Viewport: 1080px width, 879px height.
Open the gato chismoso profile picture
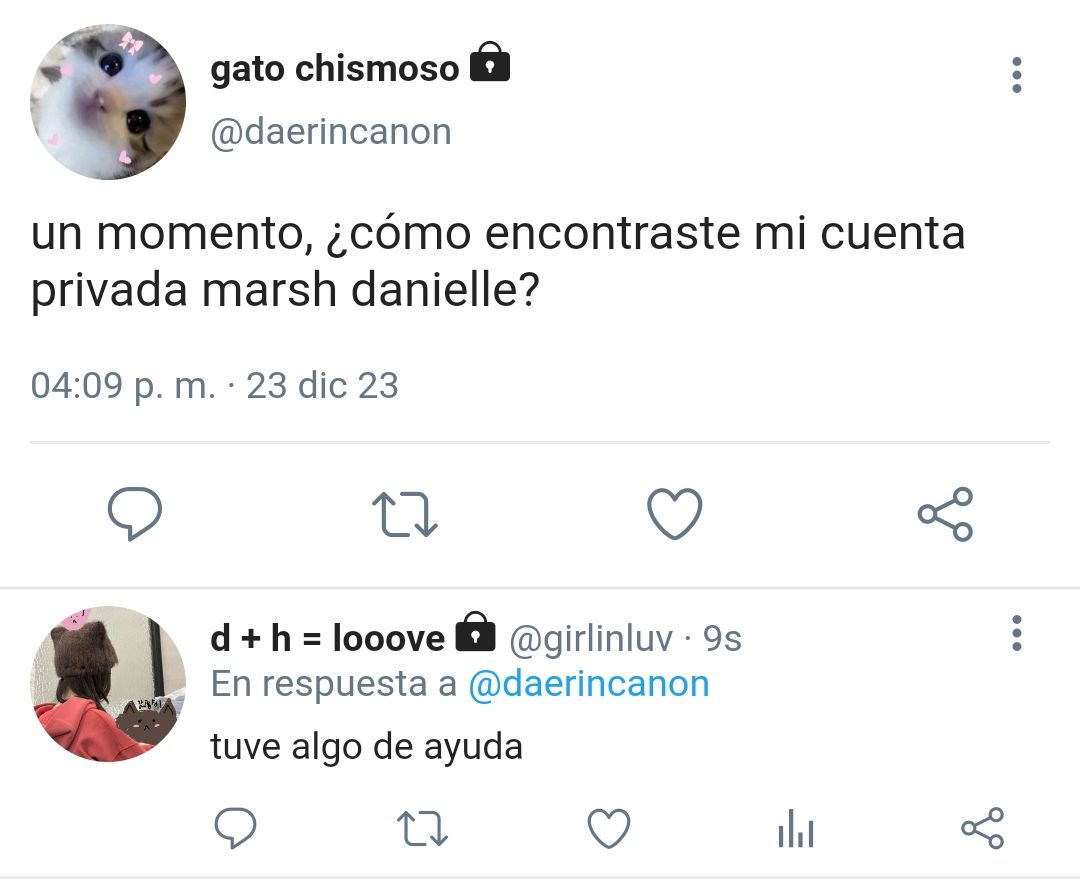pyautogui.click(x=108, y=101)
